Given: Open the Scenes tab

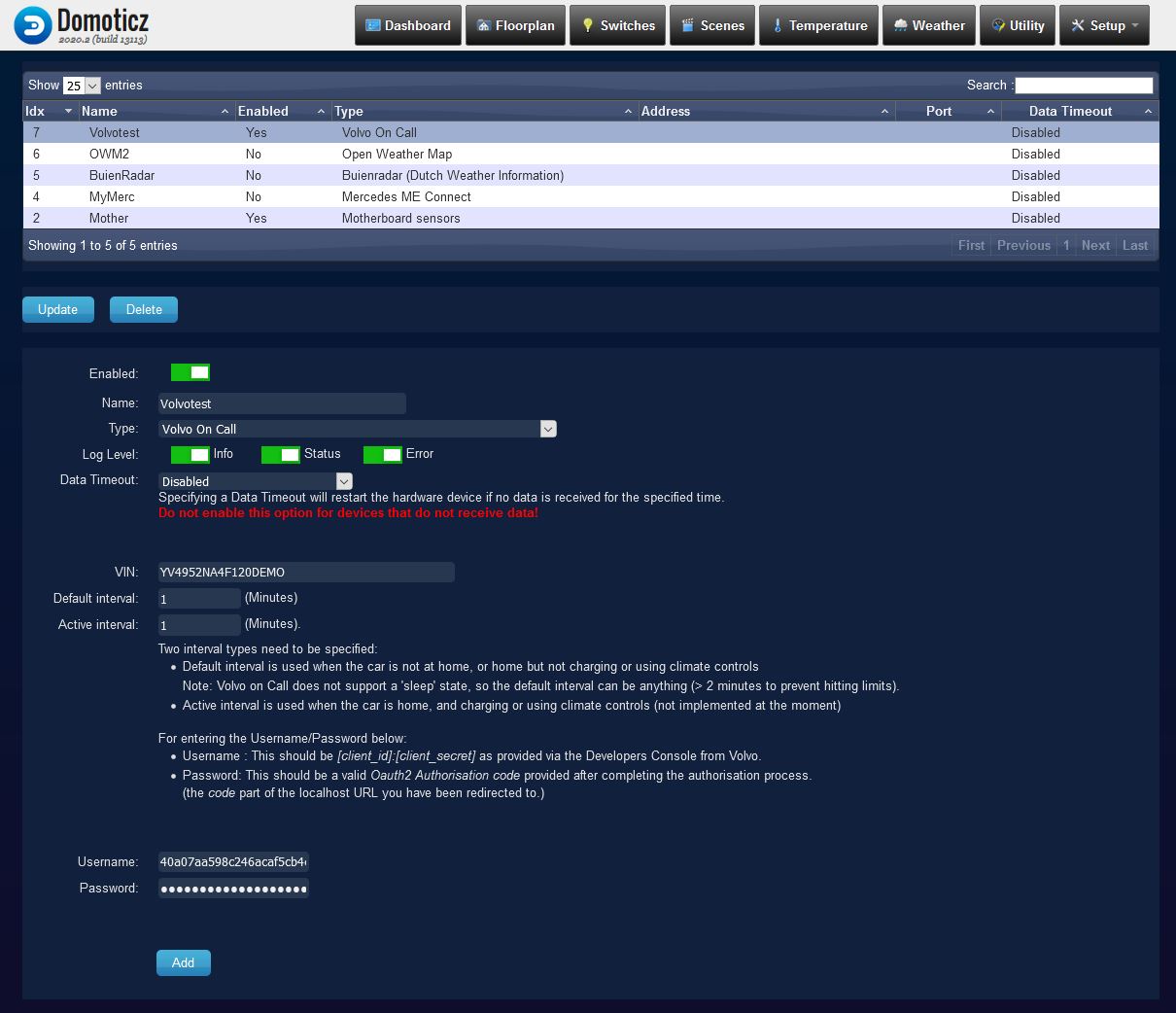Looking at the screenshot, I should click(712, 25).
